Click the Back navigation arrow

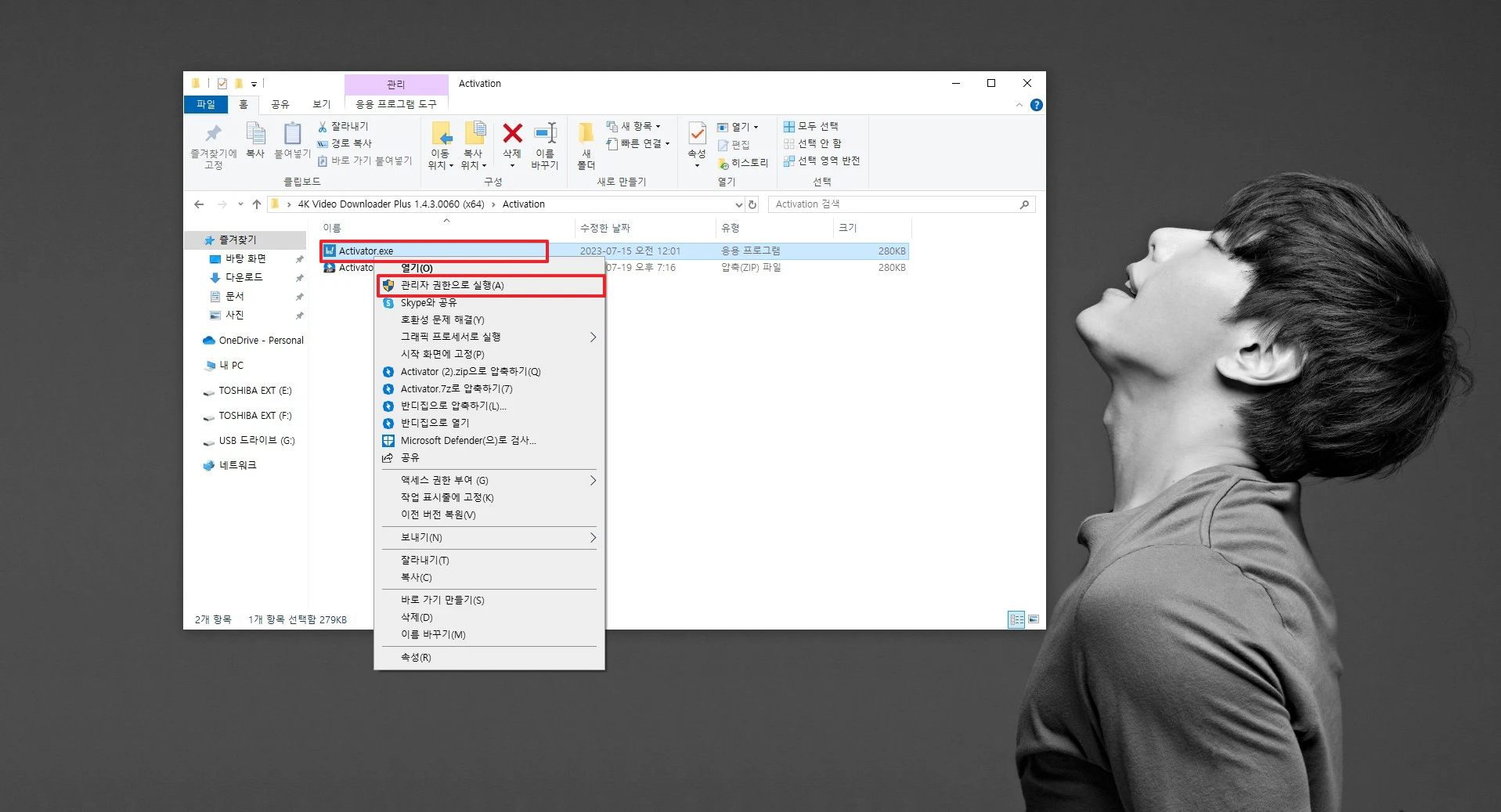coord(199,204)
